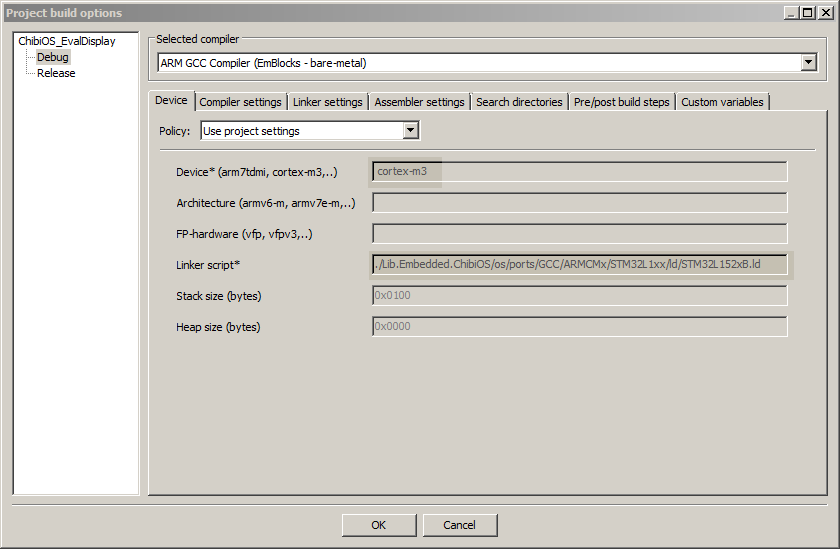The width and height of the screenshot is (840, 549).
Task: Click the 'Architecture (armv6-m, armv7e-m,..)' label
Action: coord(266,203)
